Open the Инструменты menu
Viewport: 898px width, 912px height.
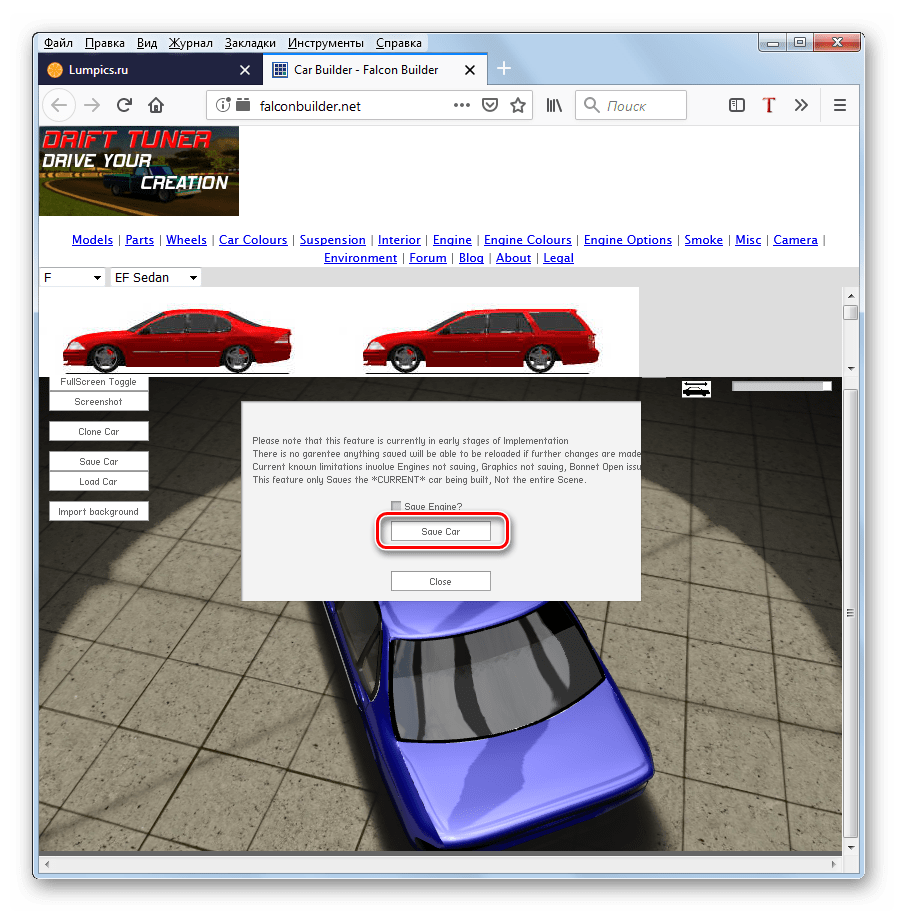click(326, 42)
